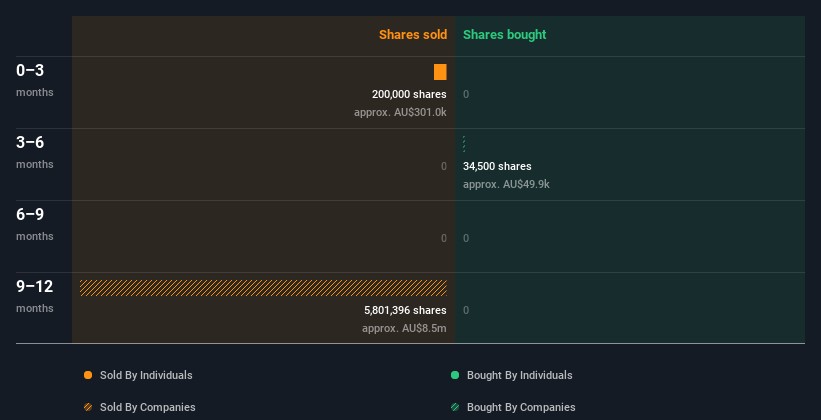821x420 pixels.
Task: Select the 3–6 months row label
Action: [35, 152]
